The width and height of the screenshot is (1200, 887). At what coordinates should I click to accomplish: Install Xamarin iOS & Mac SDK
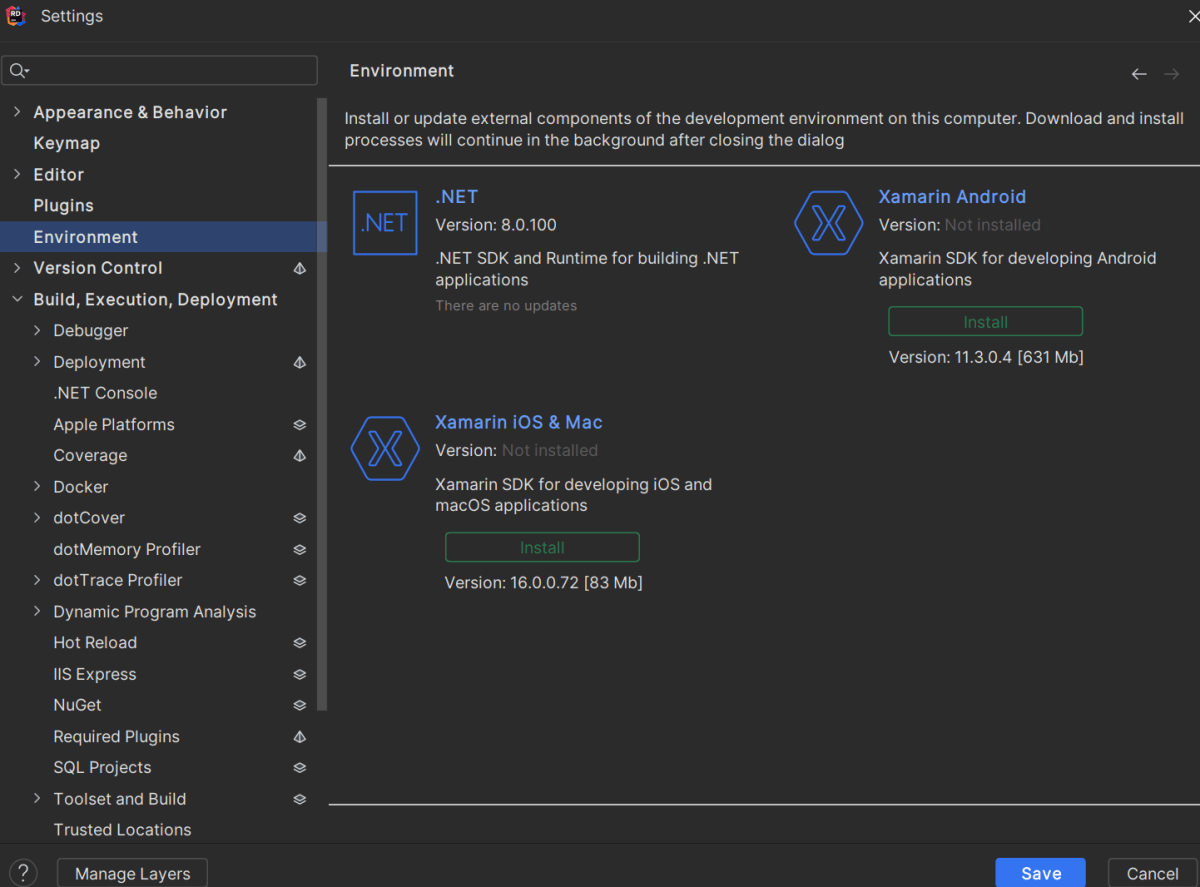542,547
